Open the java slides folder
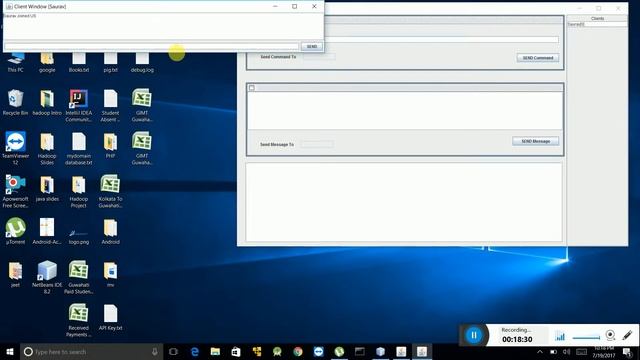Viewport: 640px width, 360px height. click(x=47, y=188)
